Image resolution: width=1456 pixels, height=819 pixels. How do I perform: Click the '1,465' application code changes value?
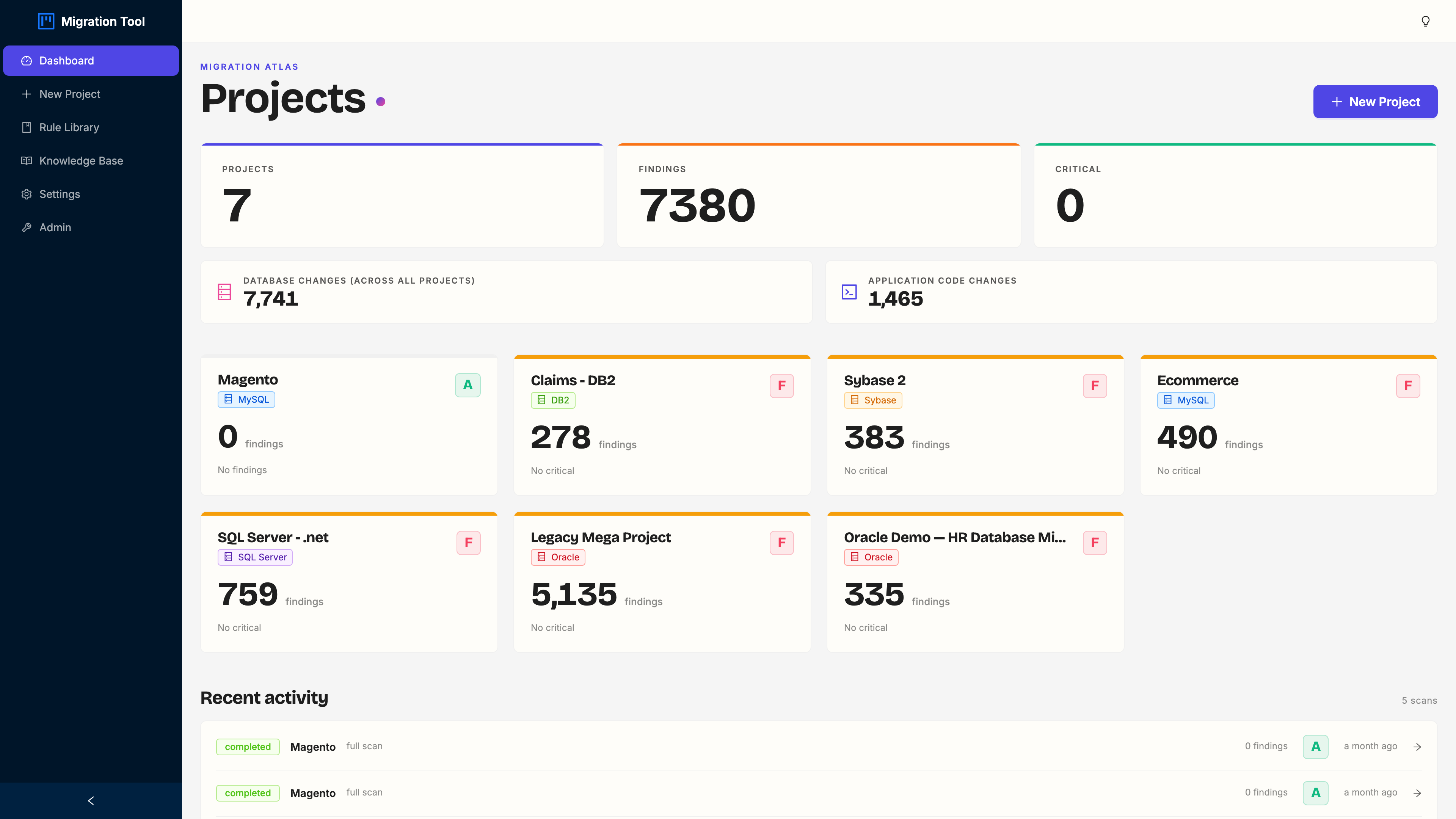point(895,299)
